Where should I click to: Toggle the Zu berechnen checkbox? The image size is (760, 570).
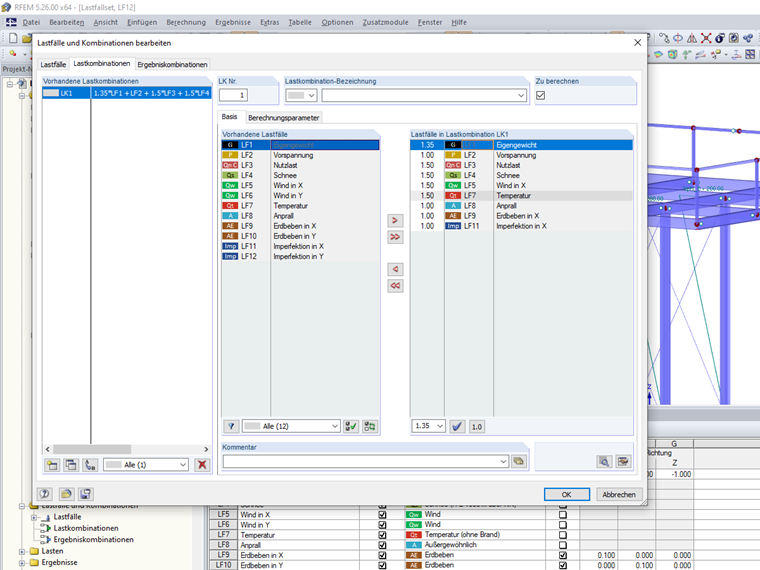(540, 95)
